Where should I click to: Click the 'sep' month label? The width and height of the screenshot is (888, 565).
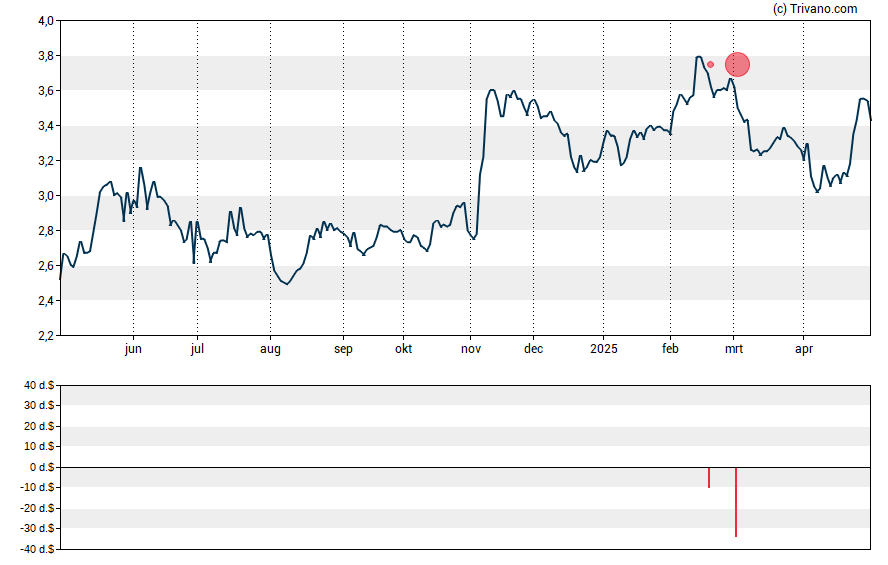click(x=343, y=349)
